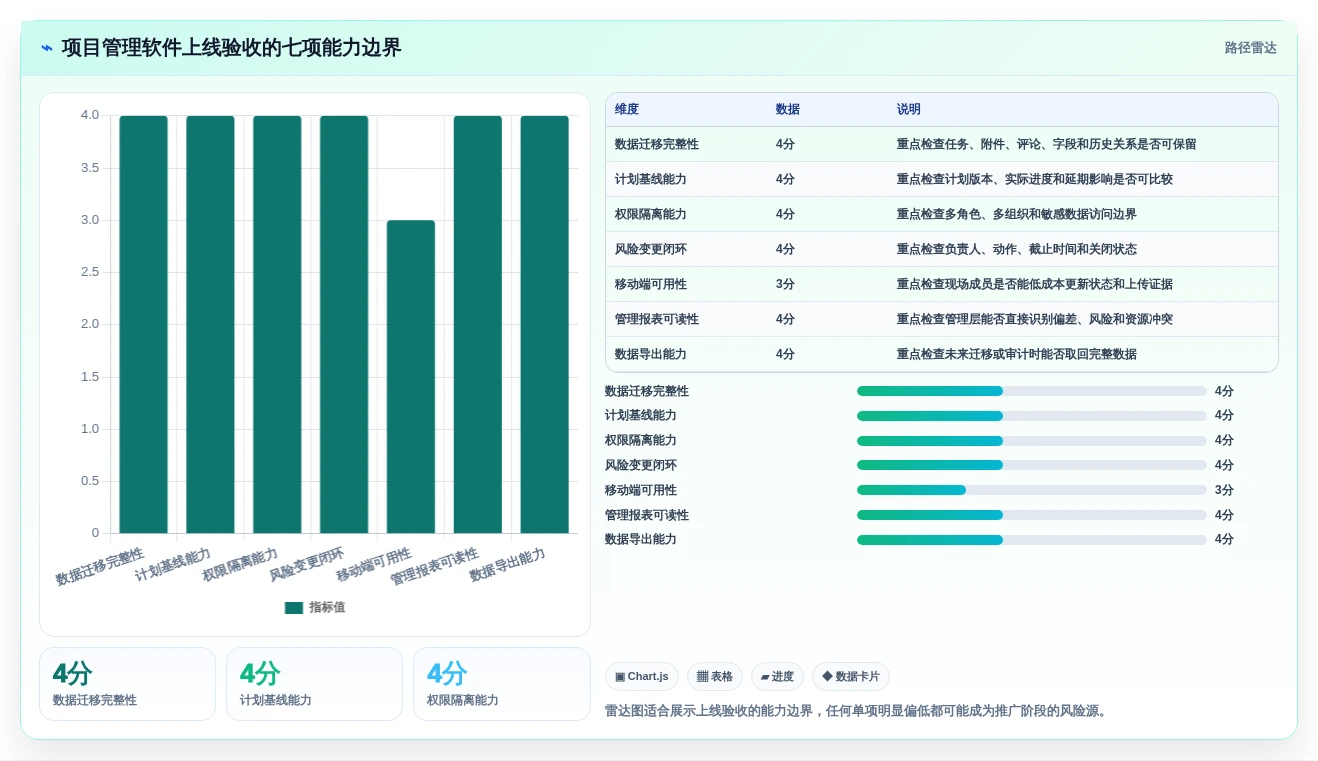Click the 路径雷达 label in header
The image size is (1318, 761).
[x=1250, y=48]
